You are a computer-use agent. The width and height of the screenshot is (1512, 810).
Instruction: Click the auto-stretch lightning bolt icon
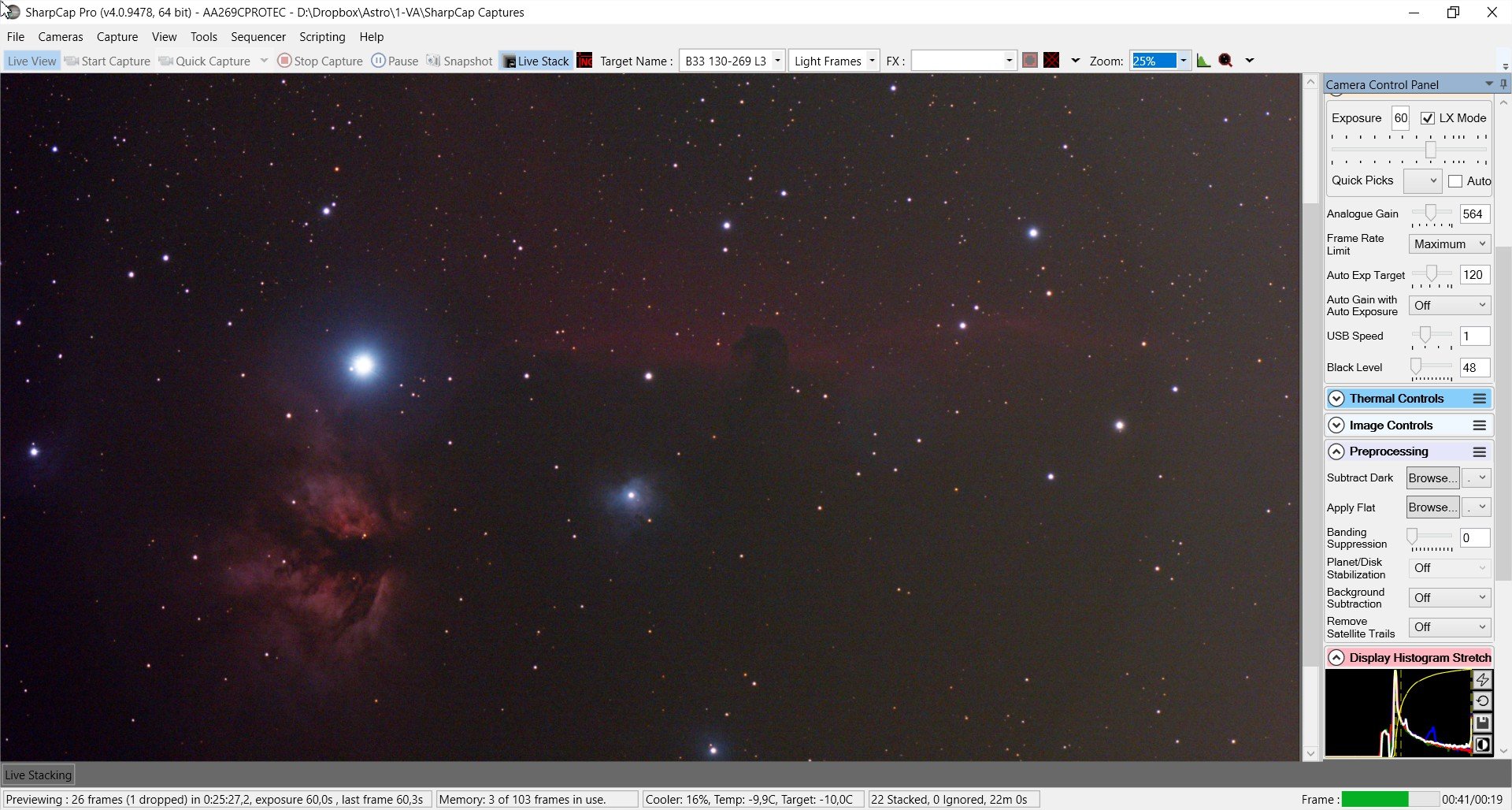click(x=1482, y=679)
